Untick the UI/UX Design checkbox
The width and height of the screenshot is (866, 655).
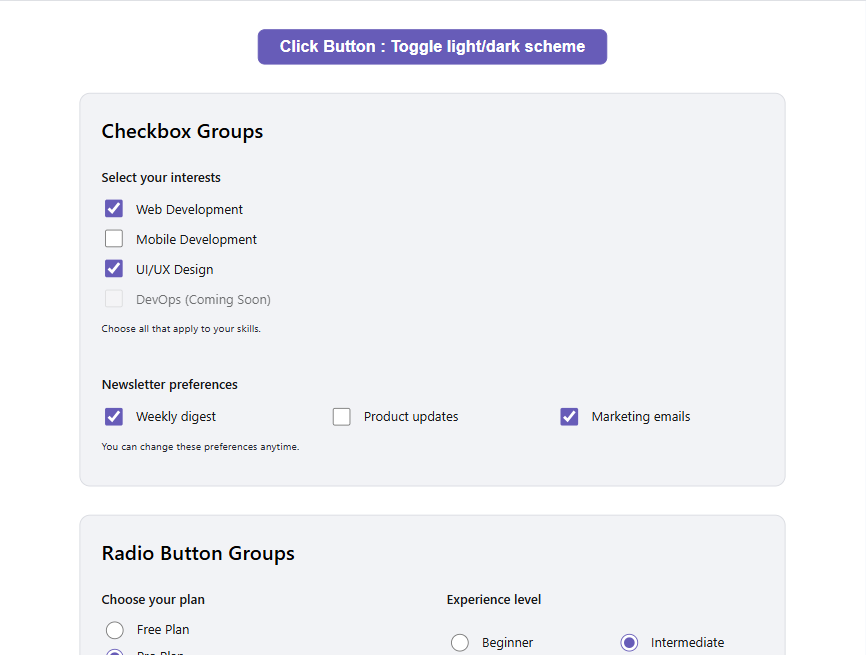[x=114, y=269]
